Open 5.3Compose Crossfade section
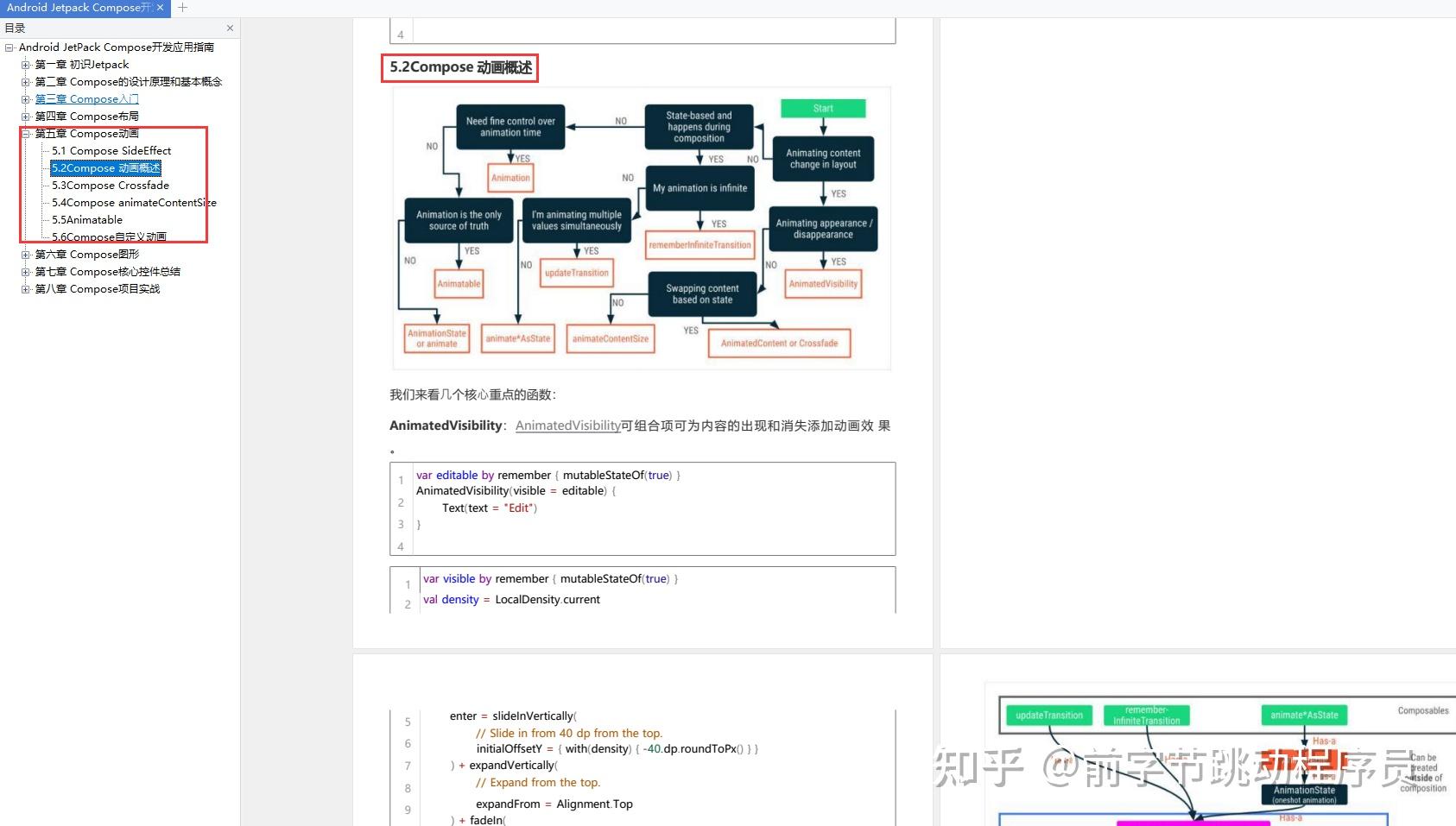Screen dimensions: 1456x826 pos(111,185)
